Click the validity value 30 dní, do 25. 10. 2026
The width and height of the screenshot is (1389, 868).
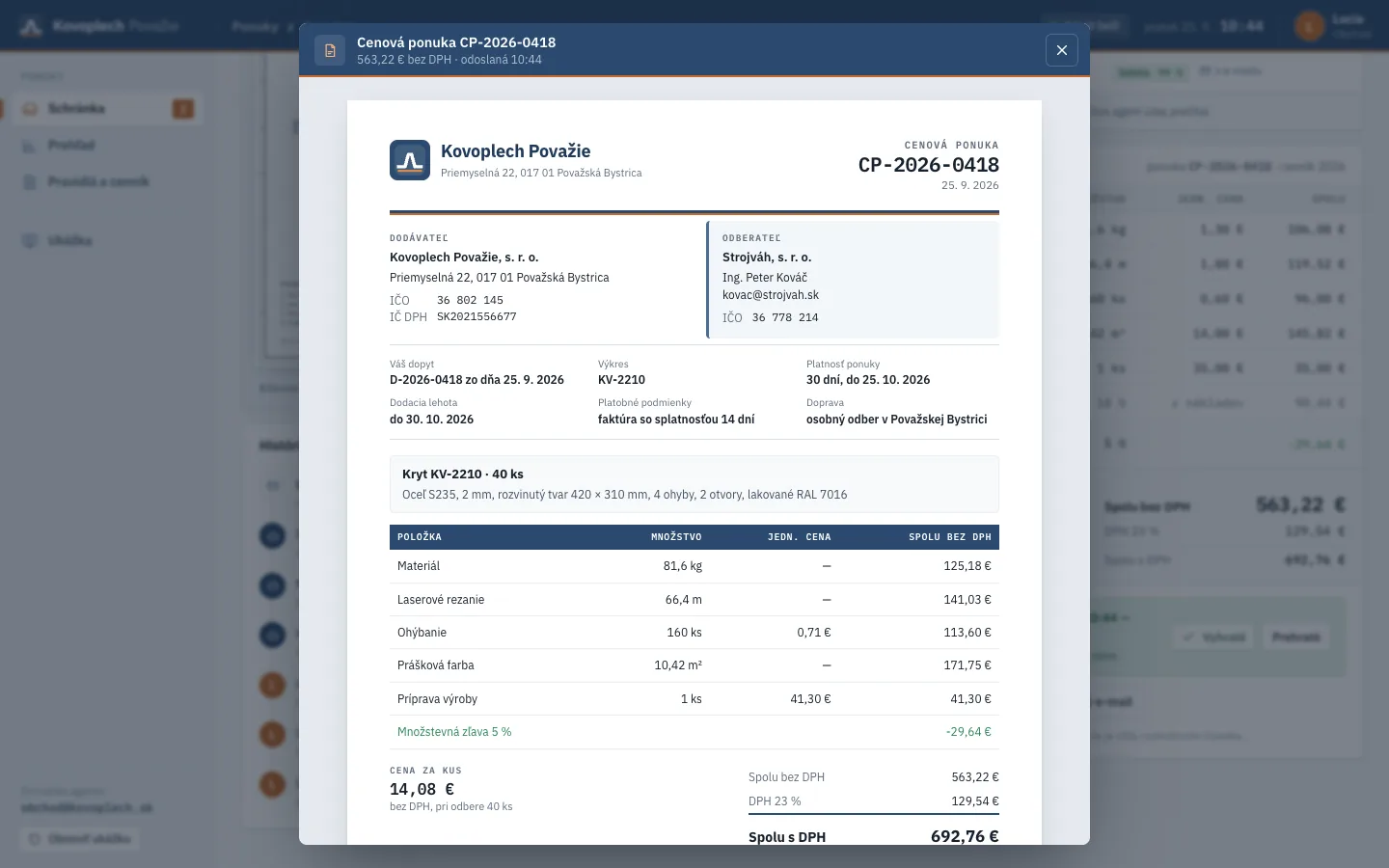(868, 380)
